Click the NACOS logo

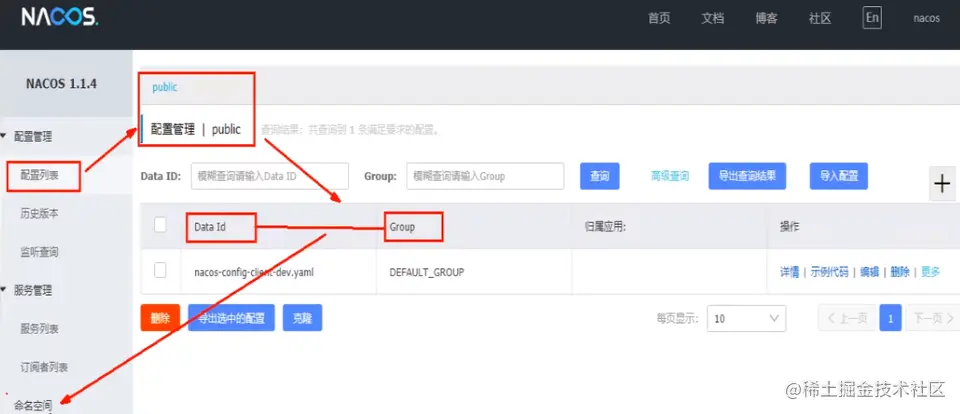click(59, 17)
